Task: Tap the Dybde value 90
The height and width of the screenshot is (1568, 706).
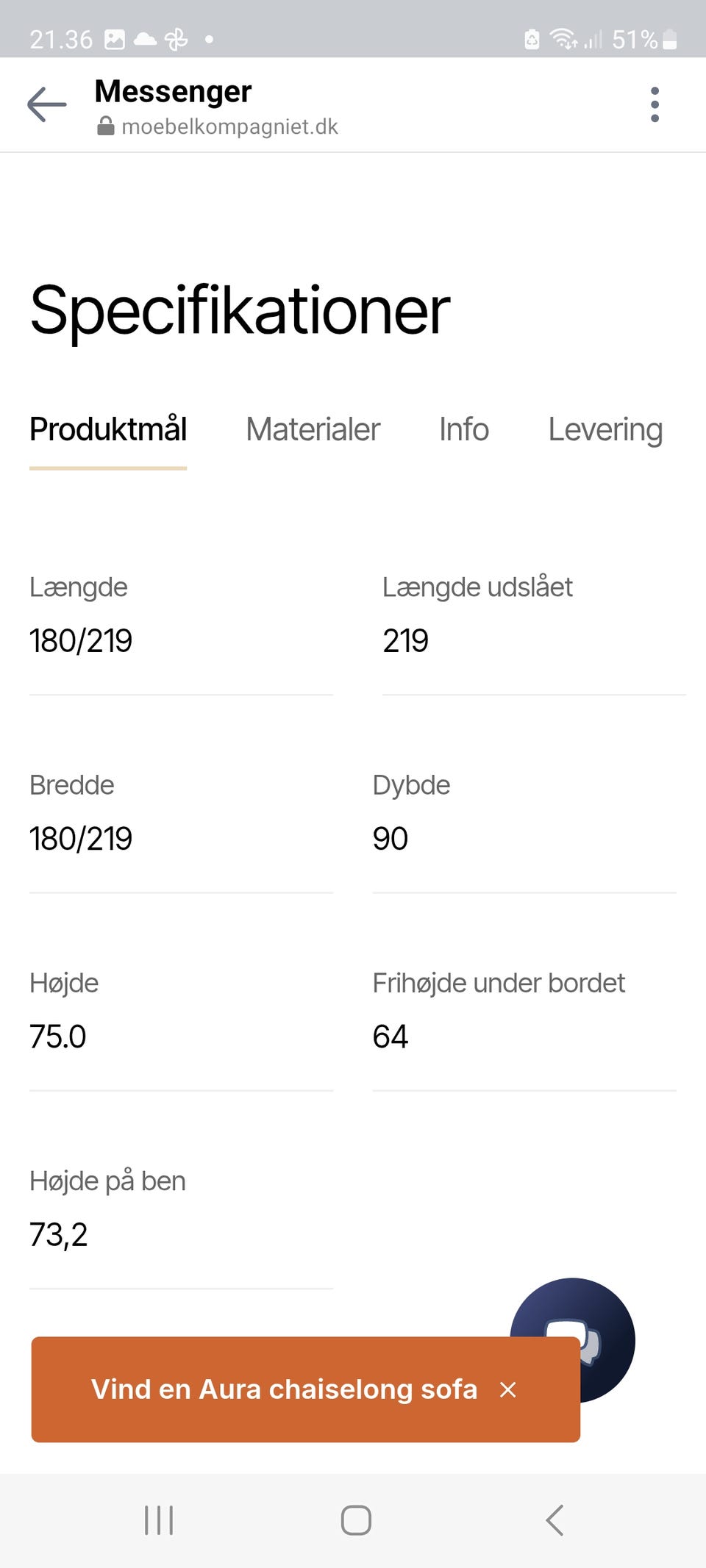Action: (391, 838)
